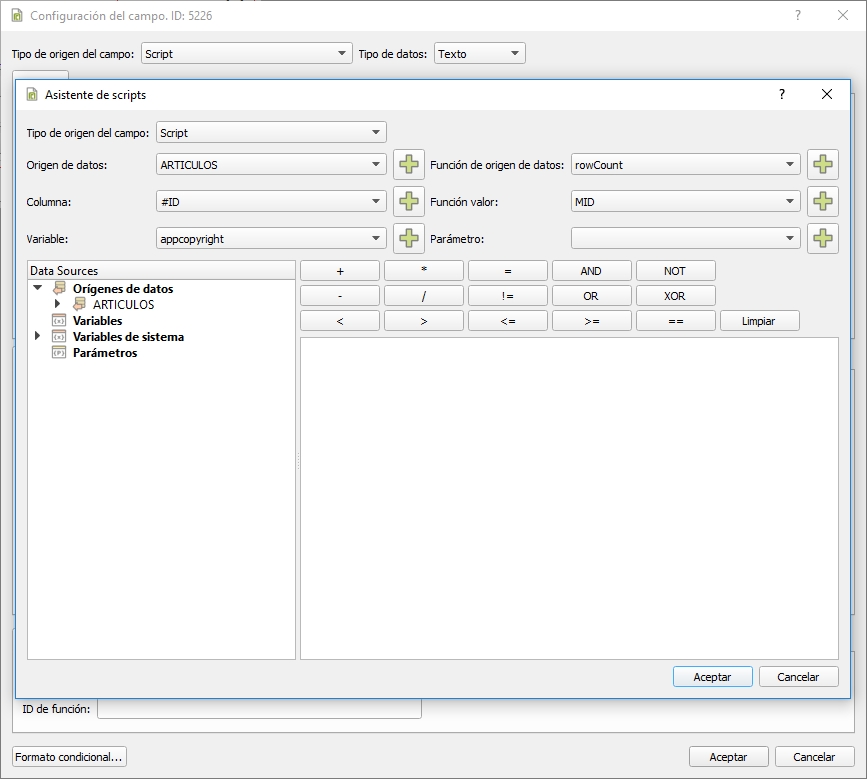Click the plus icon beside the Variable dropdown
This screenshot has width=867, height=779.
409,238
